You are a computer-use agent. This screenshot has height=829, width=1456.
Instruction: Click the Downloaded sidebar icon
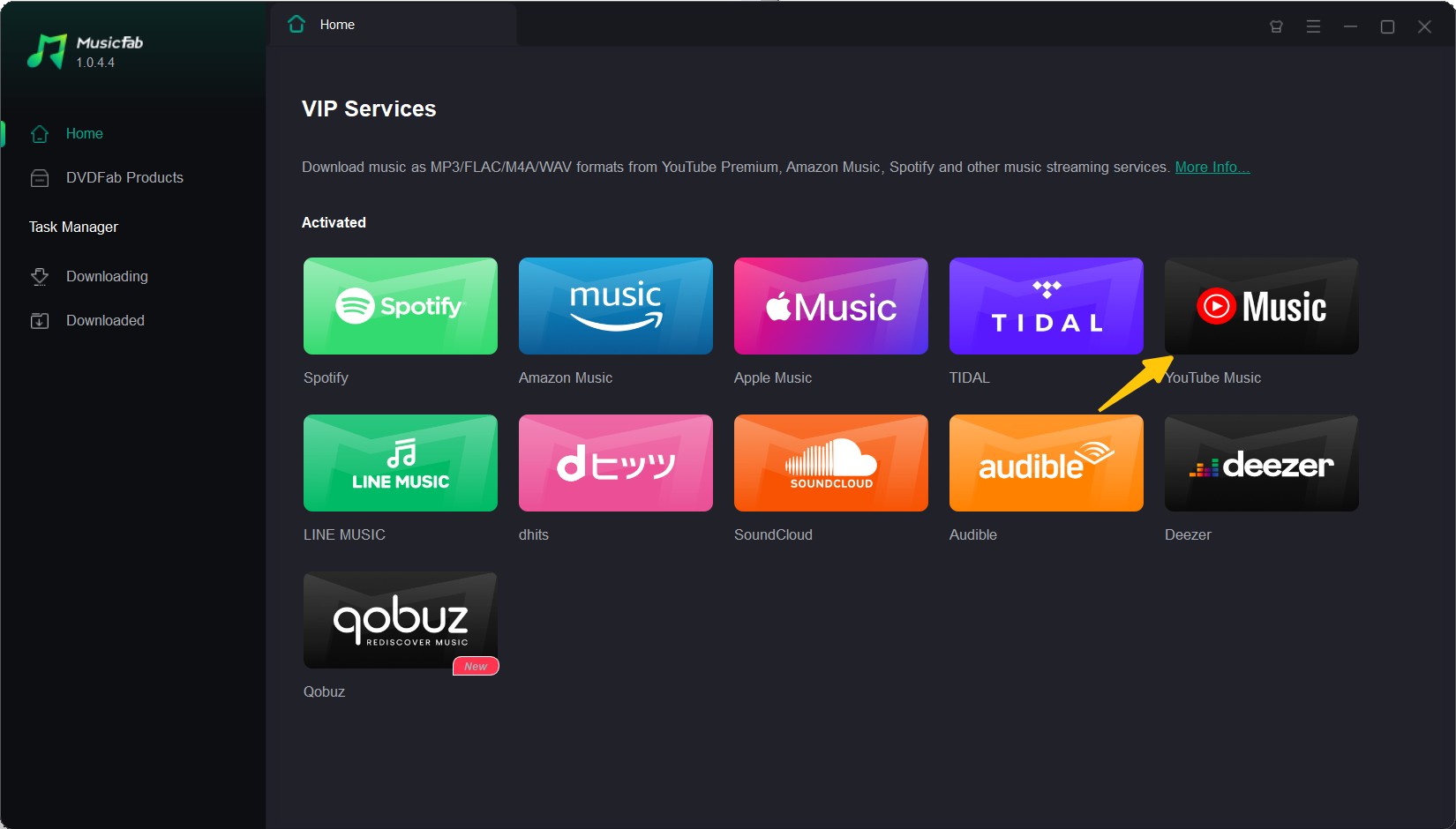40,321
